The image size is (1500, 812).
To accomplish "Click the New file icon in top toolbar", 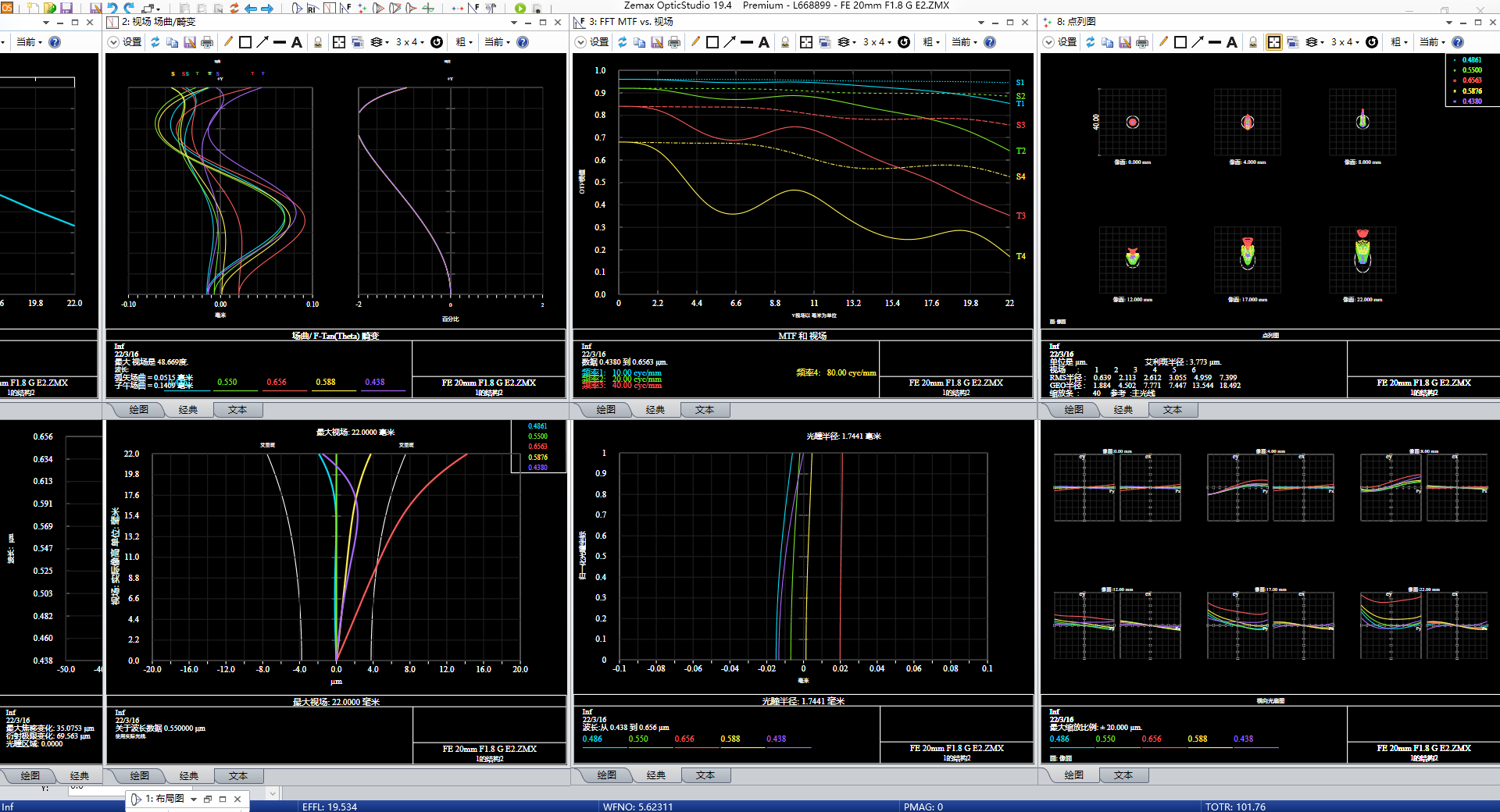I will tap(33, 8).
